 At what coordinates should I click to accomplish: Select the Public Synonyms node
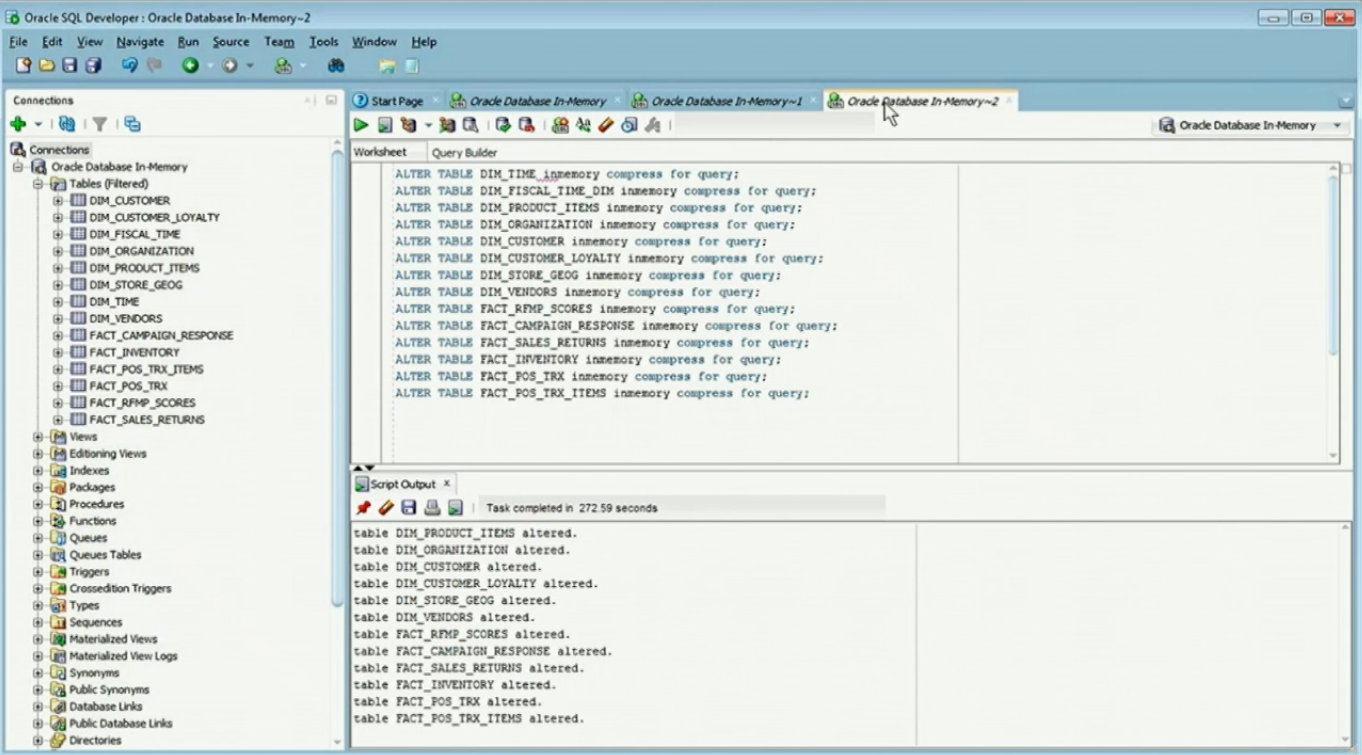coord(109,690)
